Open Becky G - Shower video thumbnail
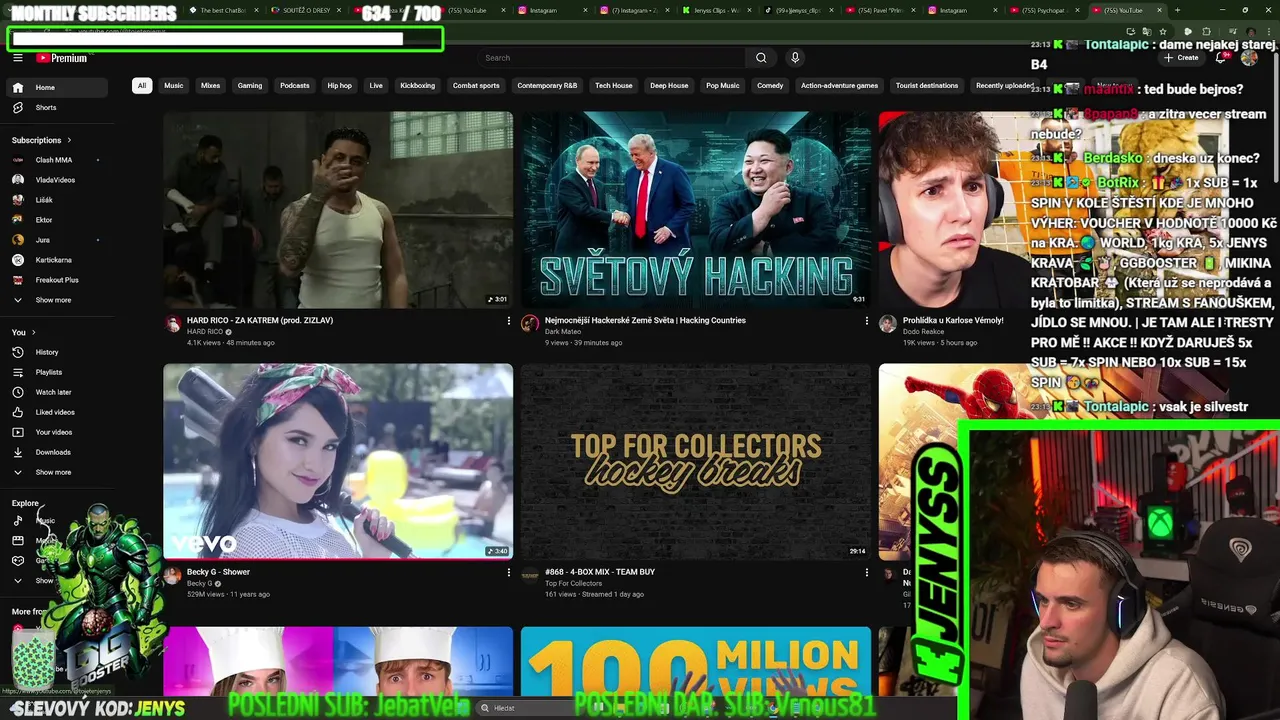 point(338,461)
